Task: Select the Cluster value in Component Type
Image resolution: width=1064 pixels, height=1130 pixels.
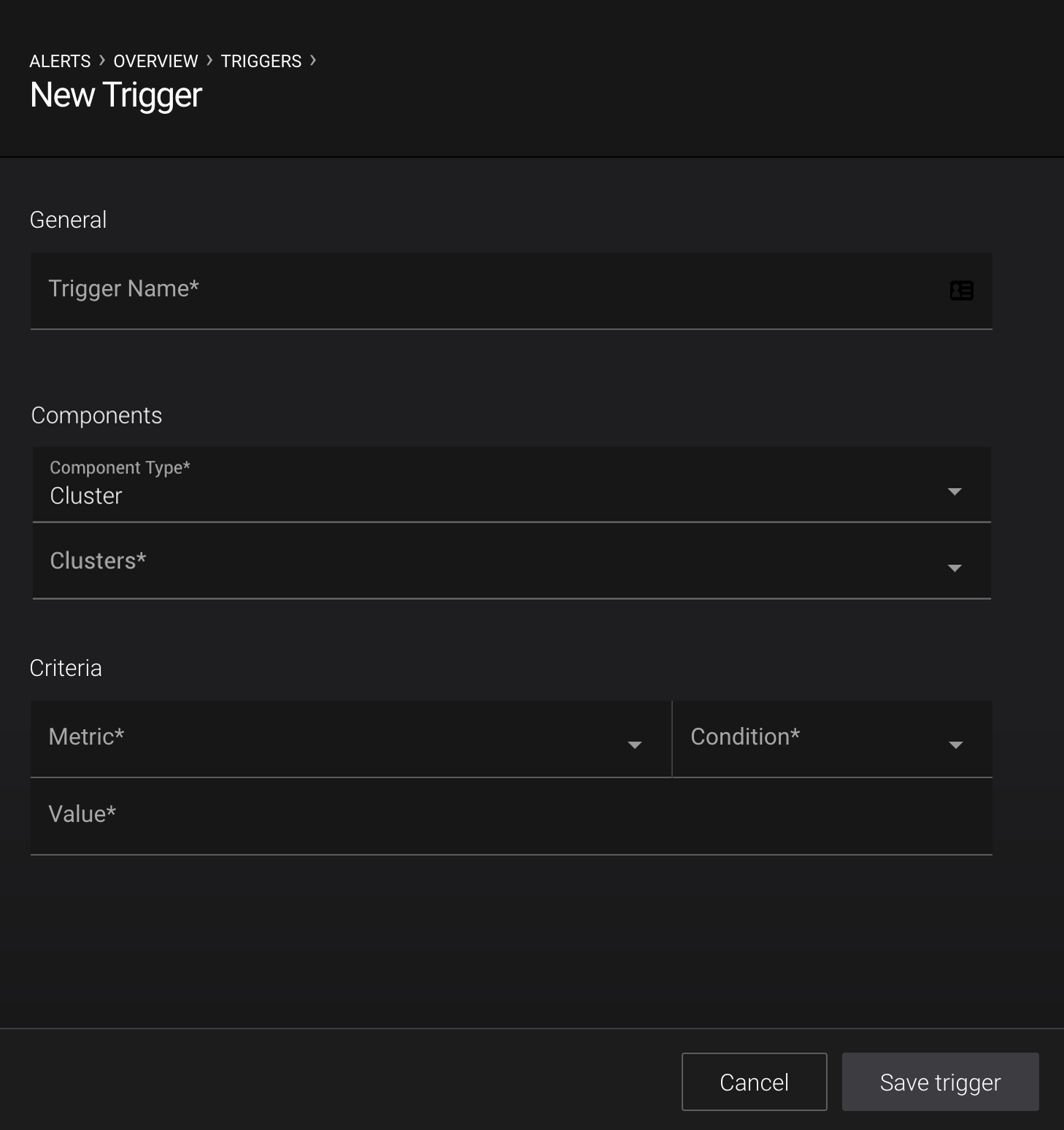Action: (x=86, y=496)
